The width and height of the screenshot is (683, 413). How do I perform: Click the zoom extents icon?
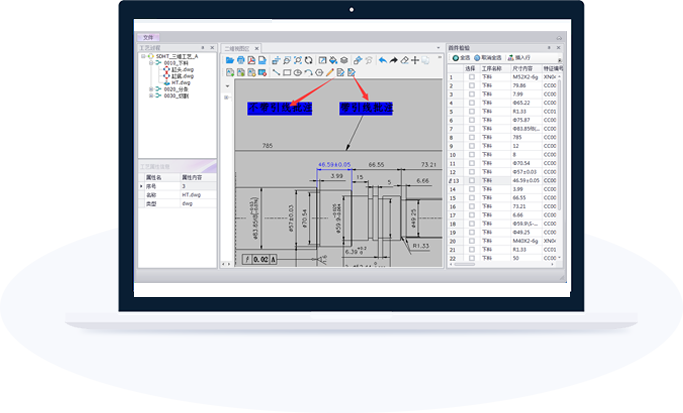pos(298,60)
